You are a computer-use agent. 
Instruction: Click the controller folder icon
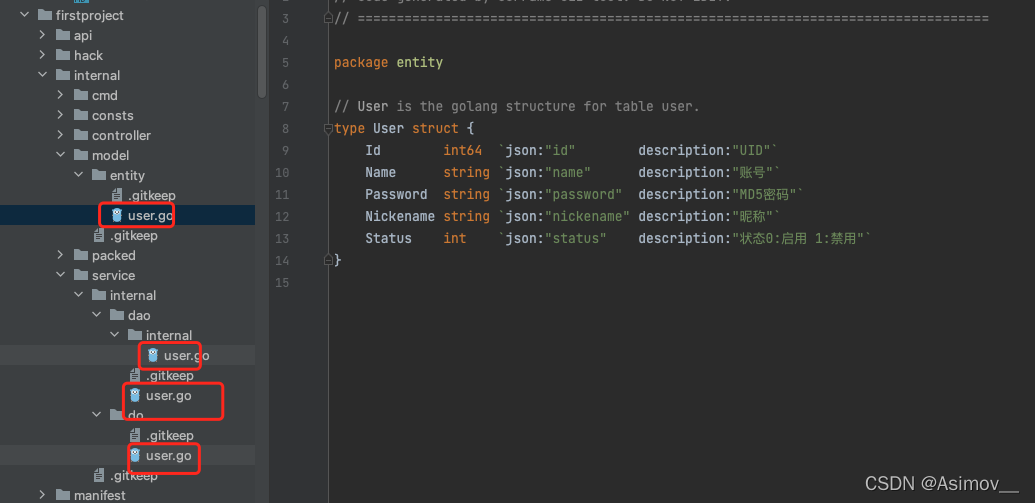tap(81, 135)
